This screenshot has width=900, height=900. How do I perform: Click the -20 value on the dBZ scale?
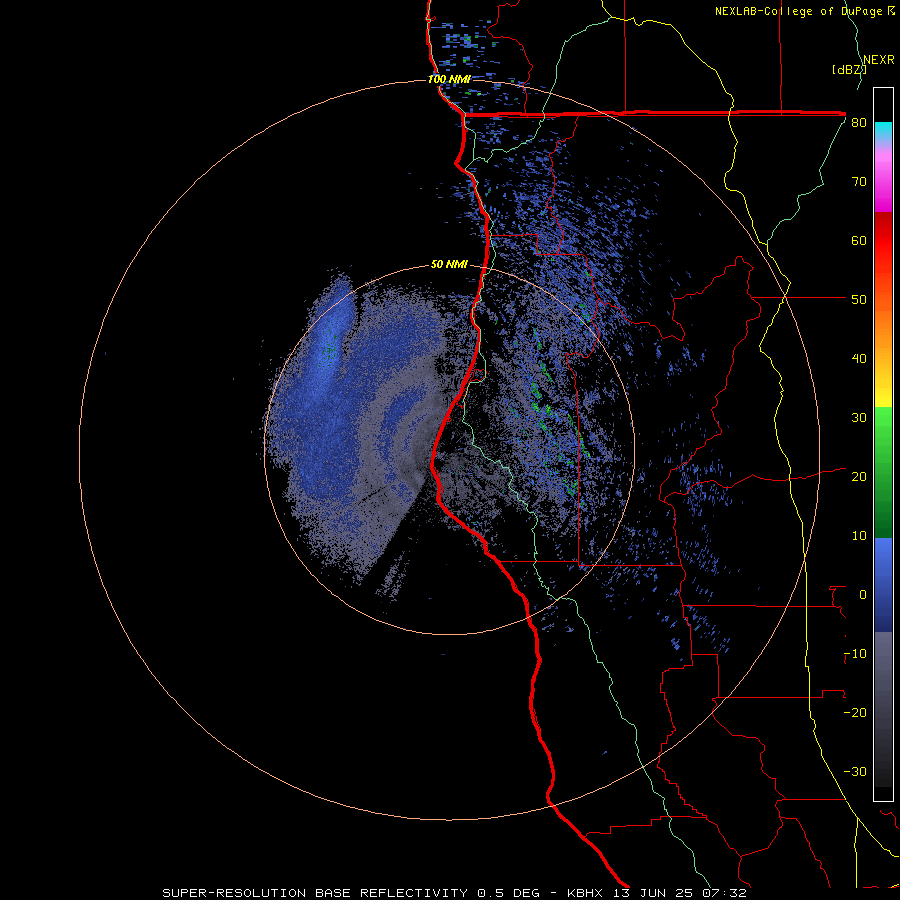855,713
